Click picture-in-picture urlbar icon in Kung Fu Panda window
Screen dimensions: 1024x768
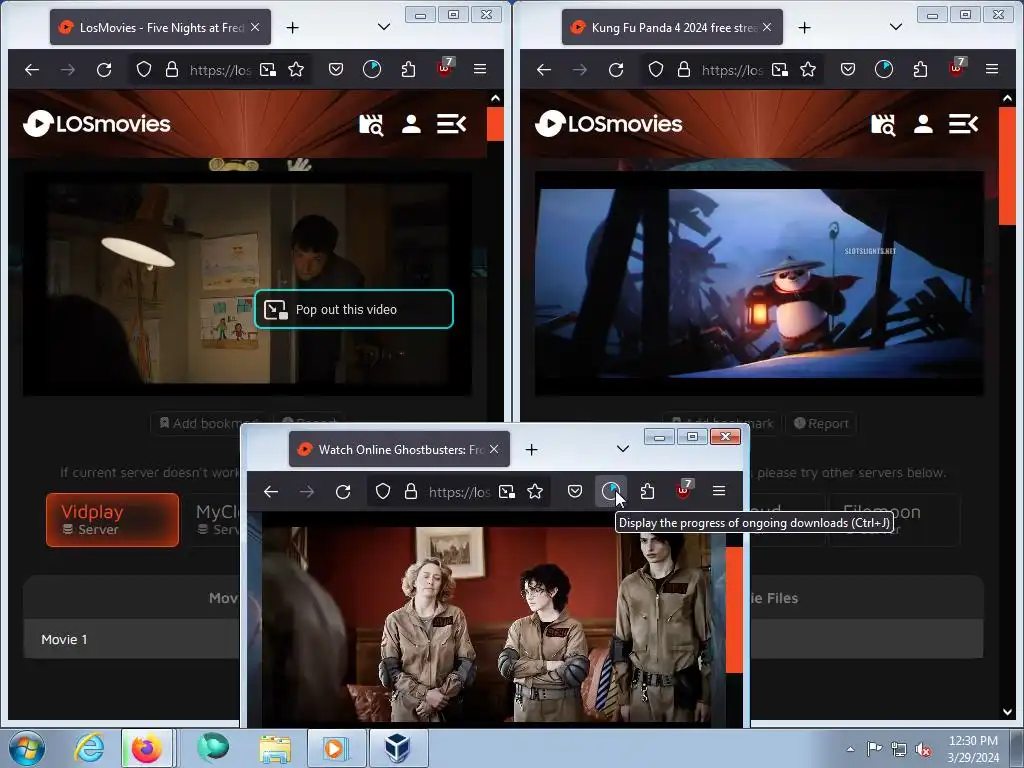point(780,69)
